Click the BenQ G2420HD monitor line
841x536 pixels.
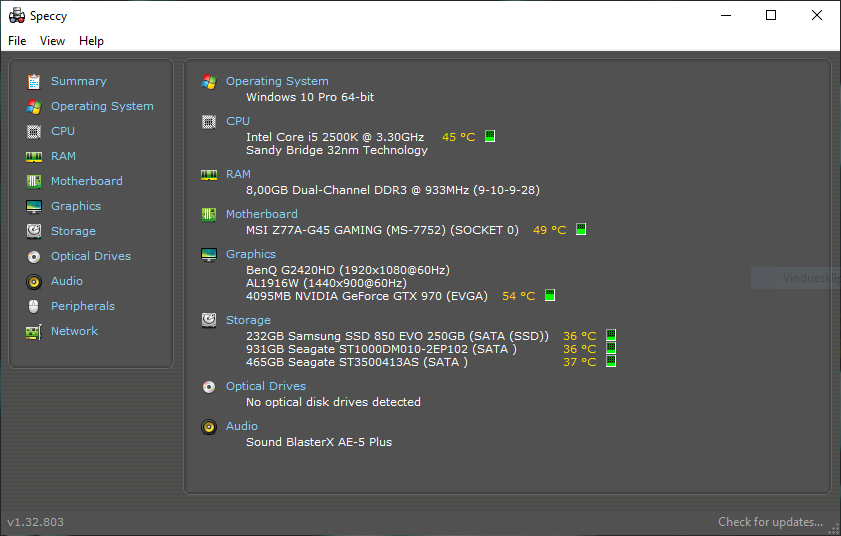348,270
